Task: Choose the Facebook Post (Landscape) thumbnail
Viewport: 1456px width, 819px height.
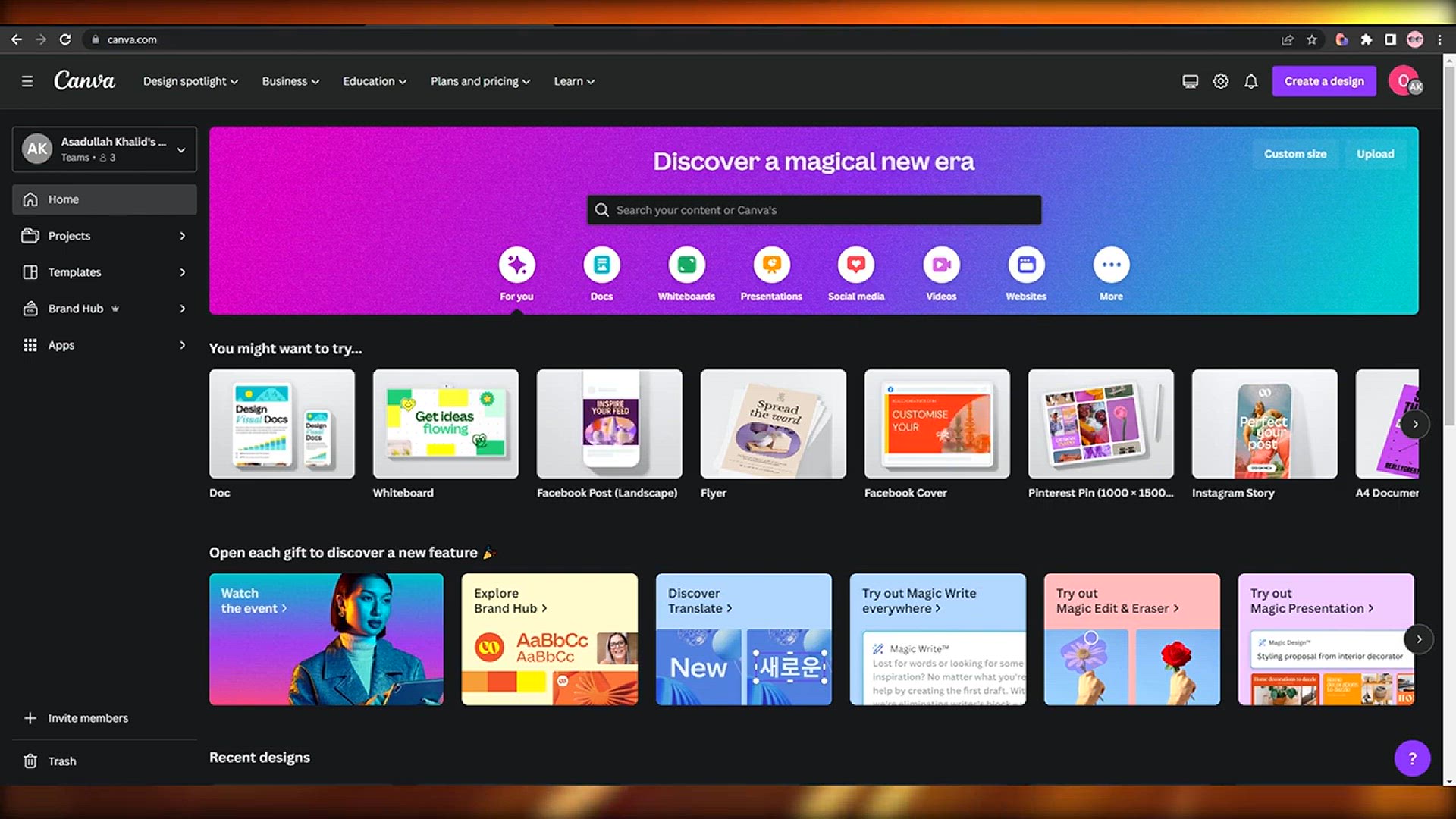Action: [x=610, y=424]
